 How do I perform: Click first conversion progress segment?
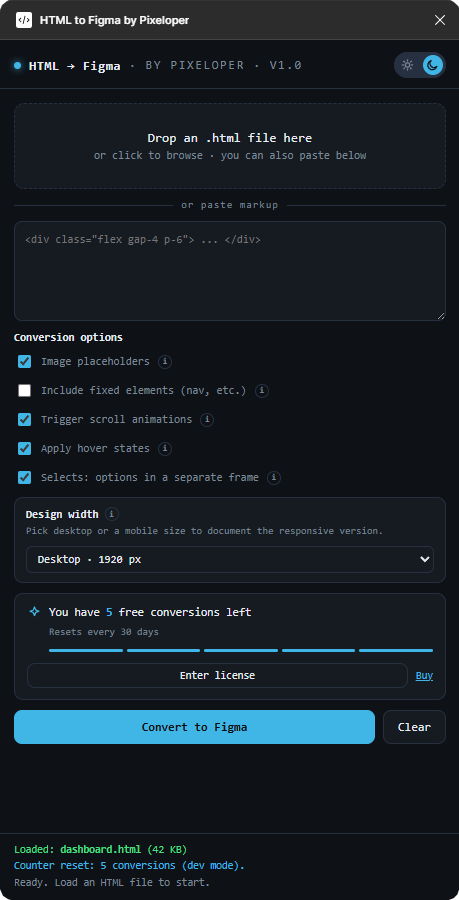pyautogui.click(x=86, y=650)
